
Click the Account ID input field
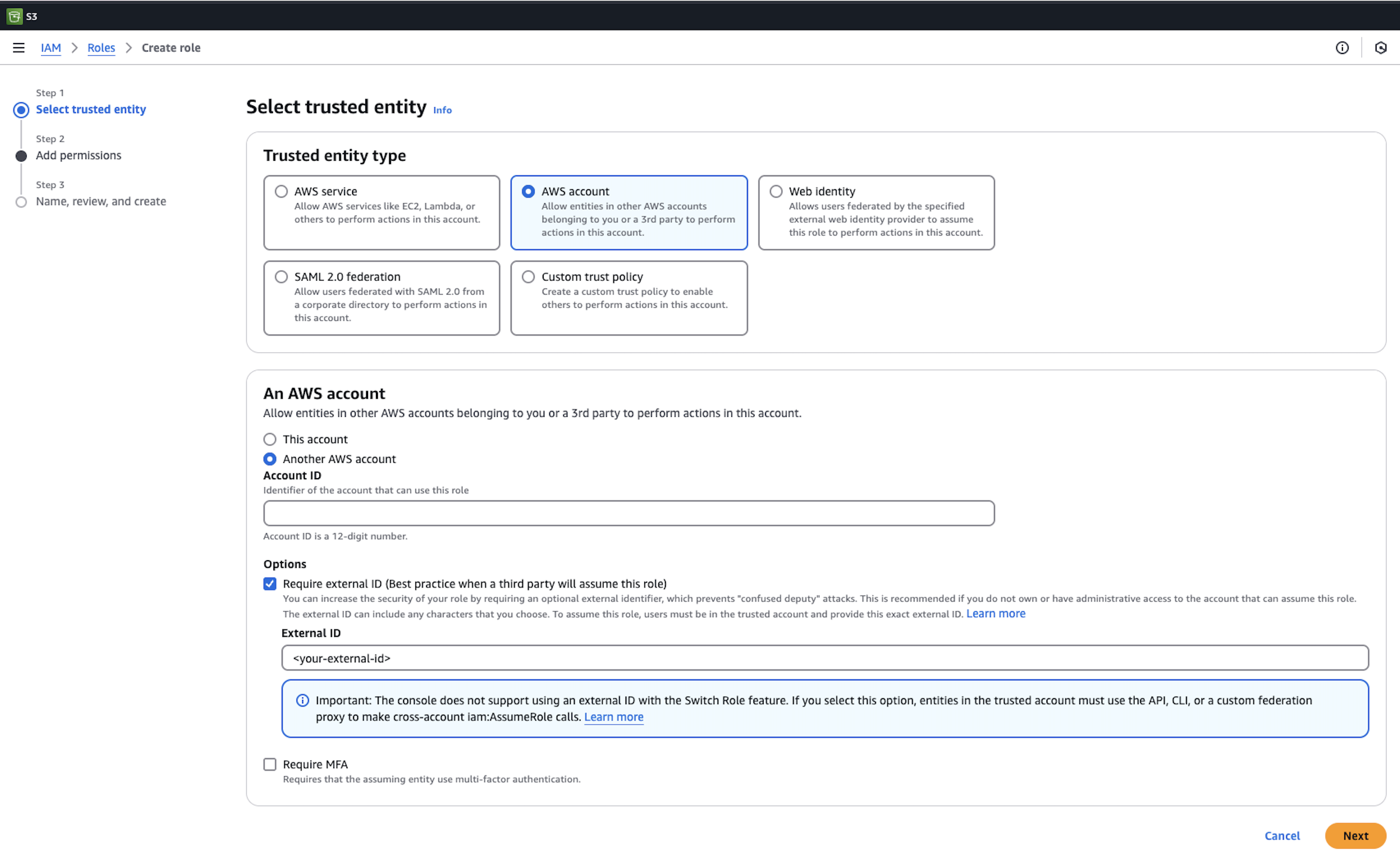click(628, 513)
